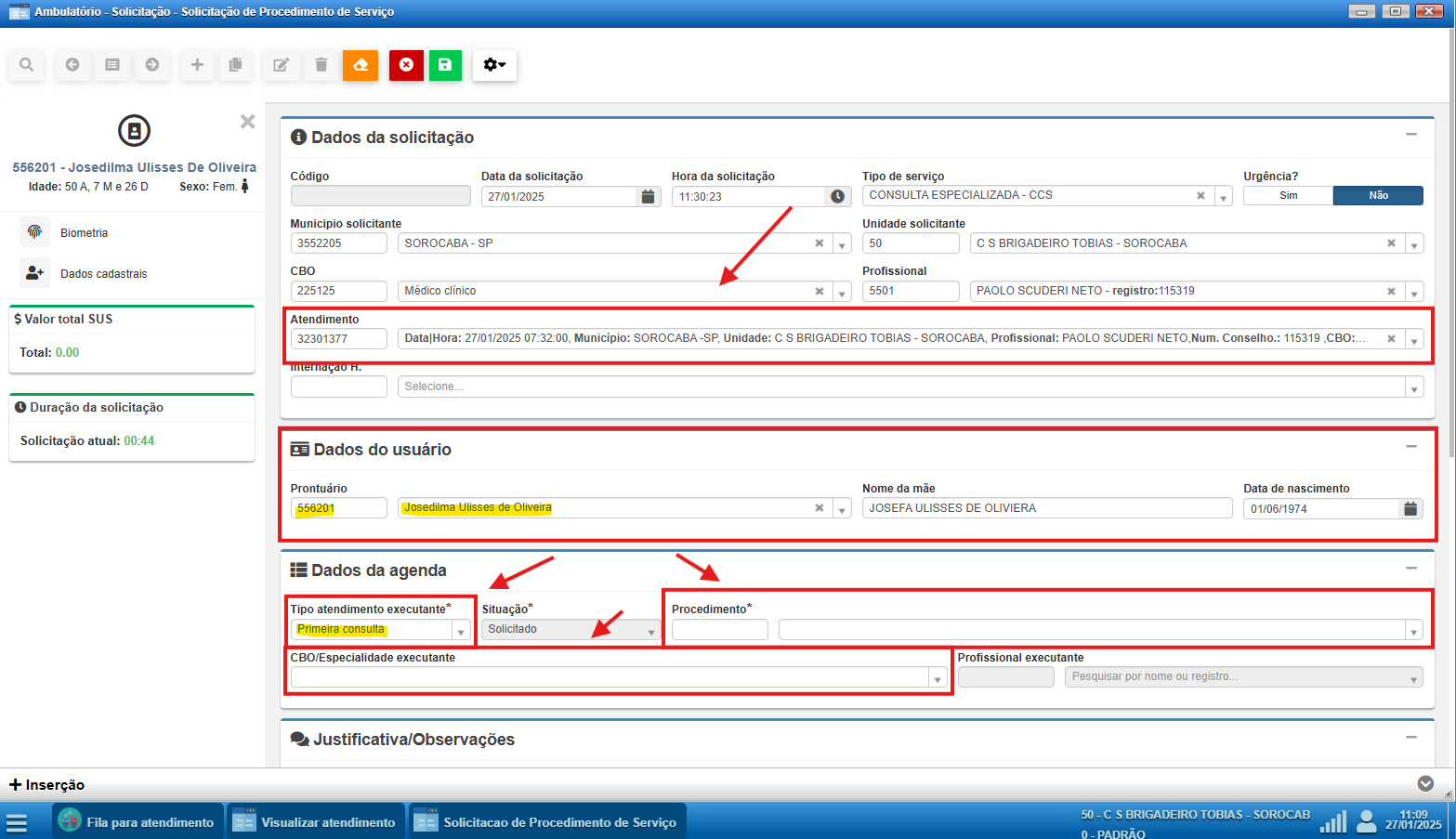1456x839 pixels.
Task: Set Urgência to Não
Action: coord(1378,196)
